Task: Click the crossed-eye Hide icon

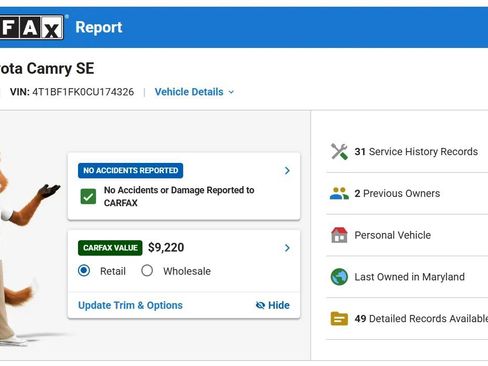Action: (260, 305)
